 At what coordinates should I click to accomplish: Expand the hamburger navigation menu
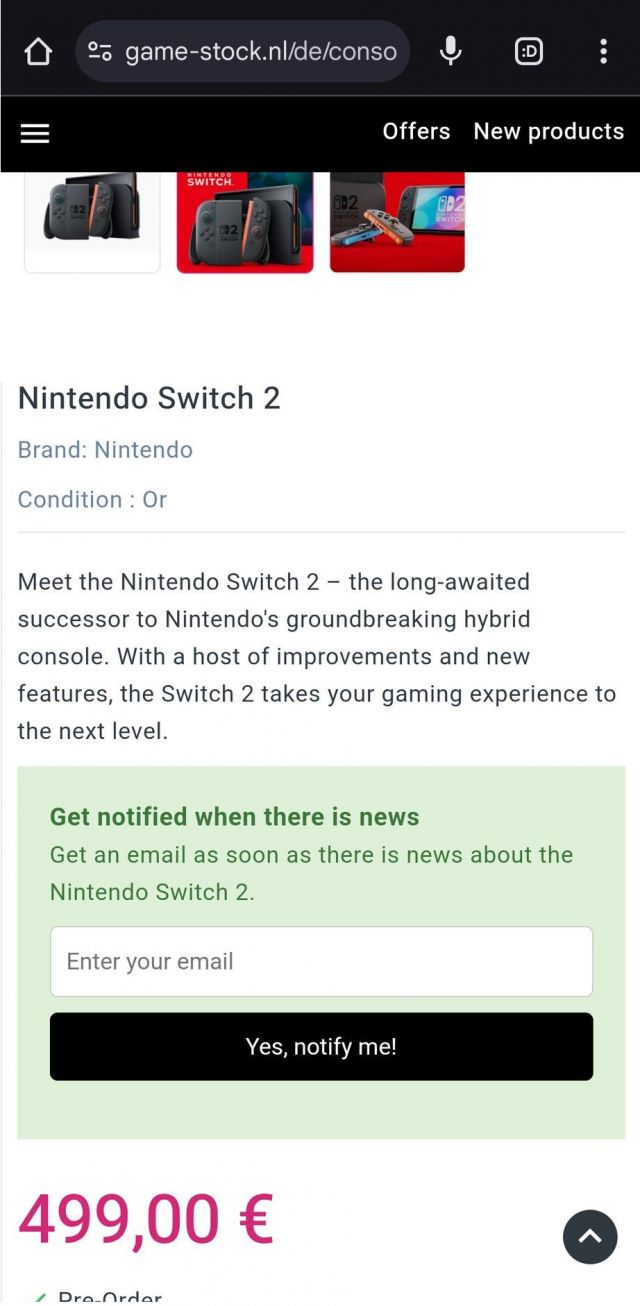pyautogui.click(x=35, y=133)
